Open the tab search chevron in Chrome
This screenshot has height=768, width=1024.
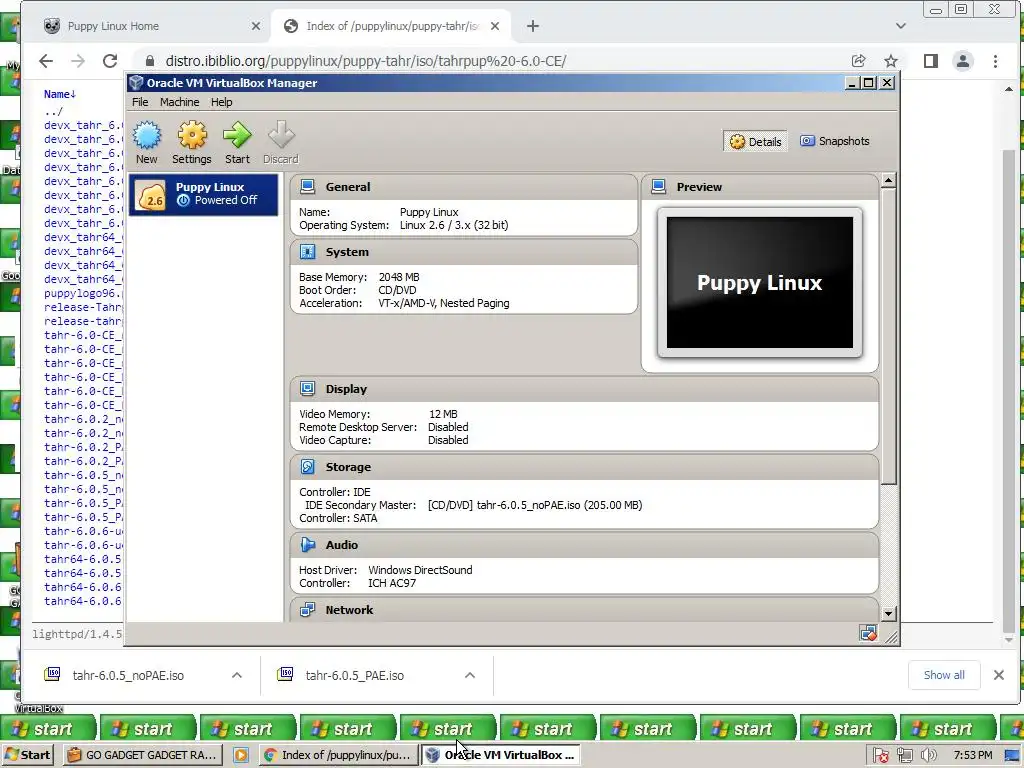point(901,26)
